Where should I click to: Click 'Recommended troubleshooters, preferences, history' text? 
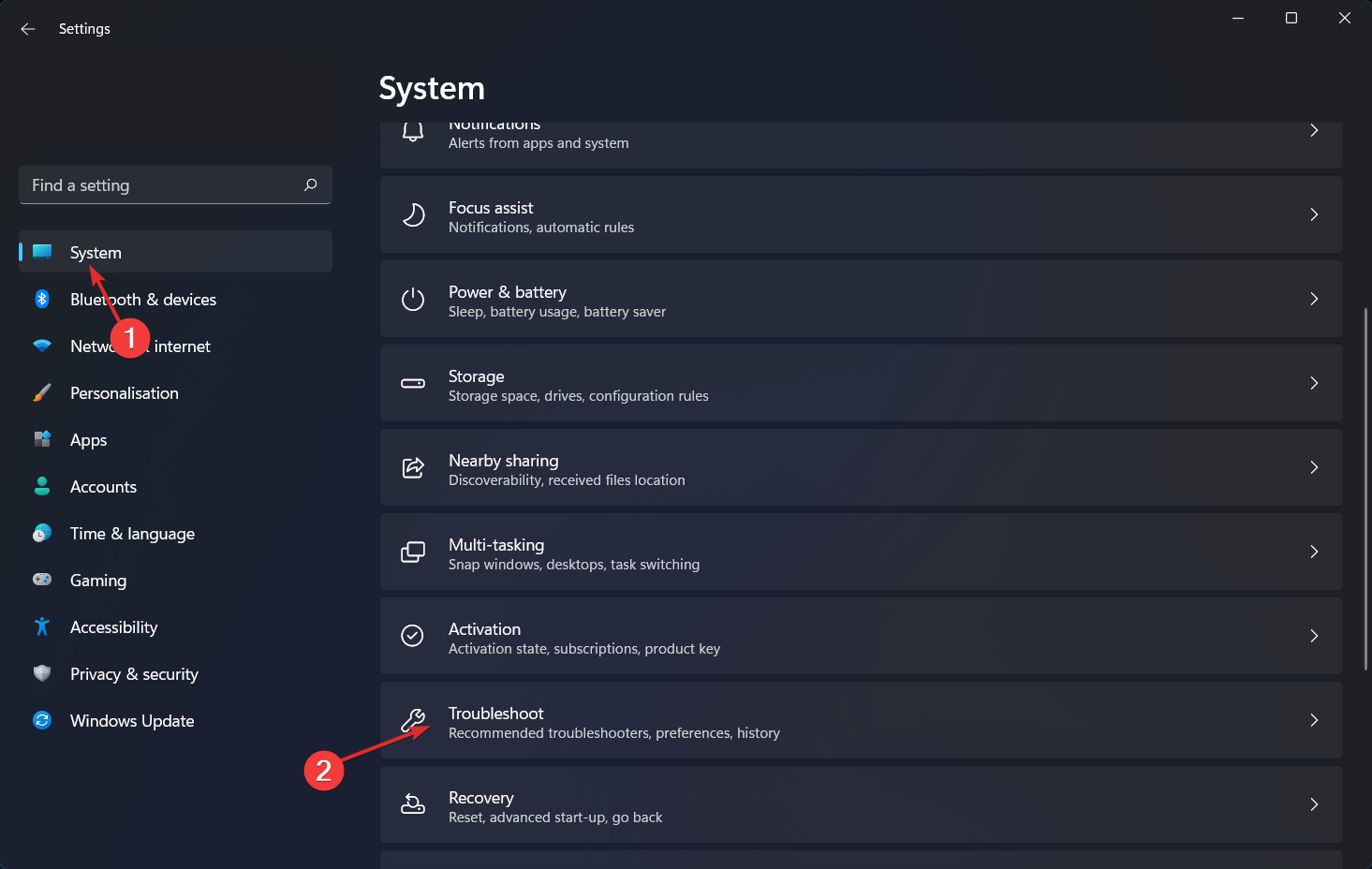click(614, 733)
